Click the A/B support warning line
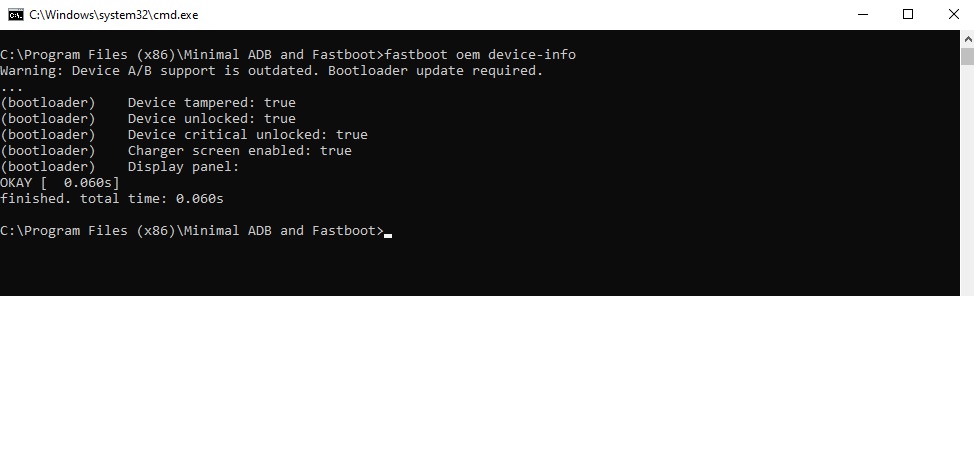This screenshot has width=974, height=460. pos(271,71)
